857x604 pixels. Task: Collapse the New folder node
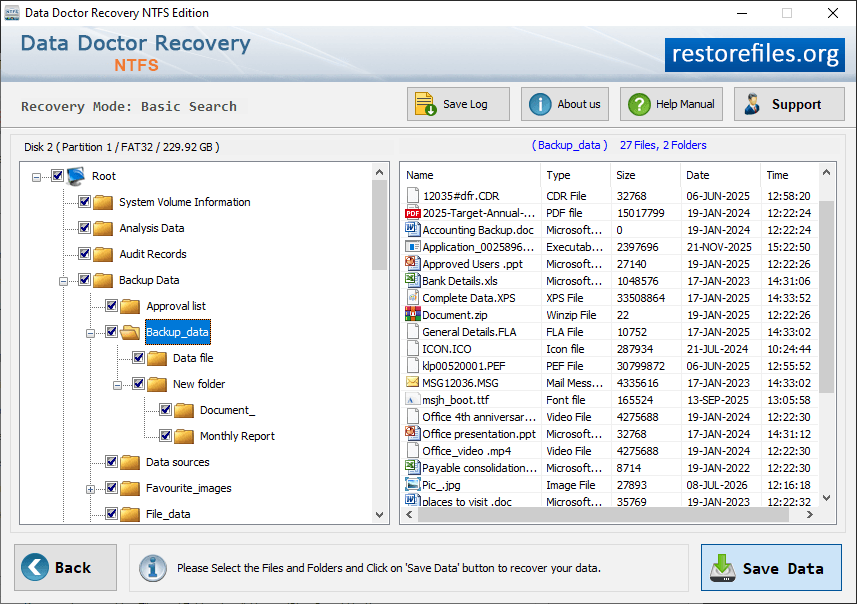(x=117, y=385)
